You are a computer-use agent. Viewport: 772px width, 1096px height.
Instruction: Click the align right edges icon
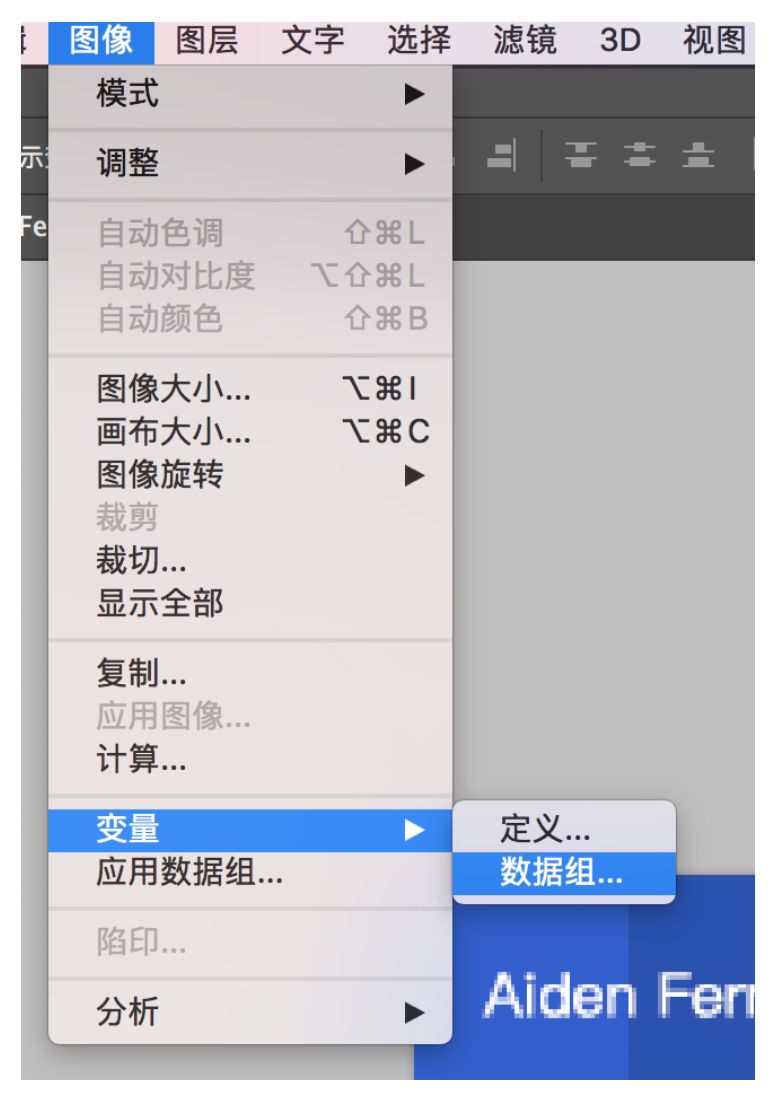501,154
